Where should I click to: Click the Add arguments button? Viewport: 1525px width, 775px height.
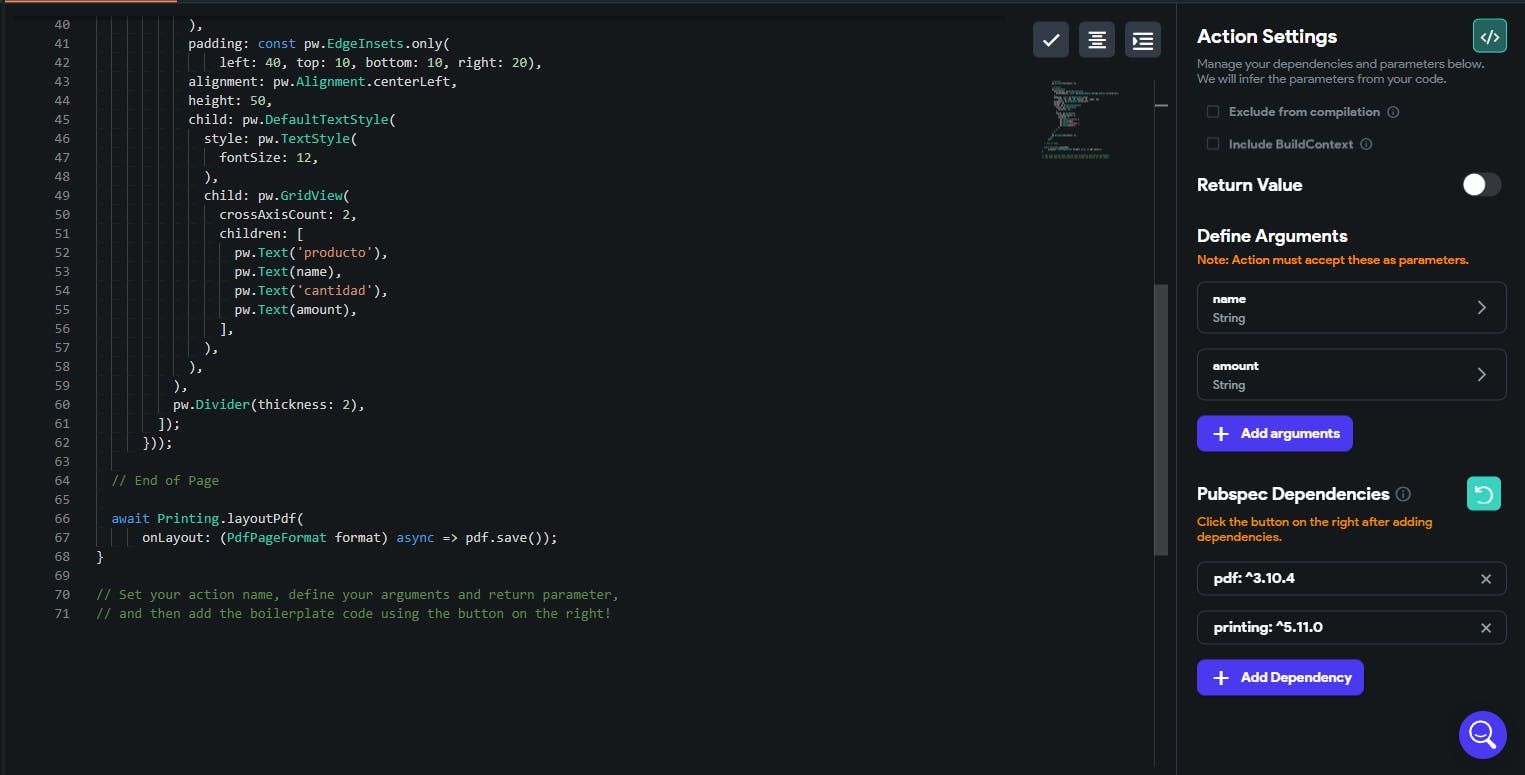coord(1274,434)
